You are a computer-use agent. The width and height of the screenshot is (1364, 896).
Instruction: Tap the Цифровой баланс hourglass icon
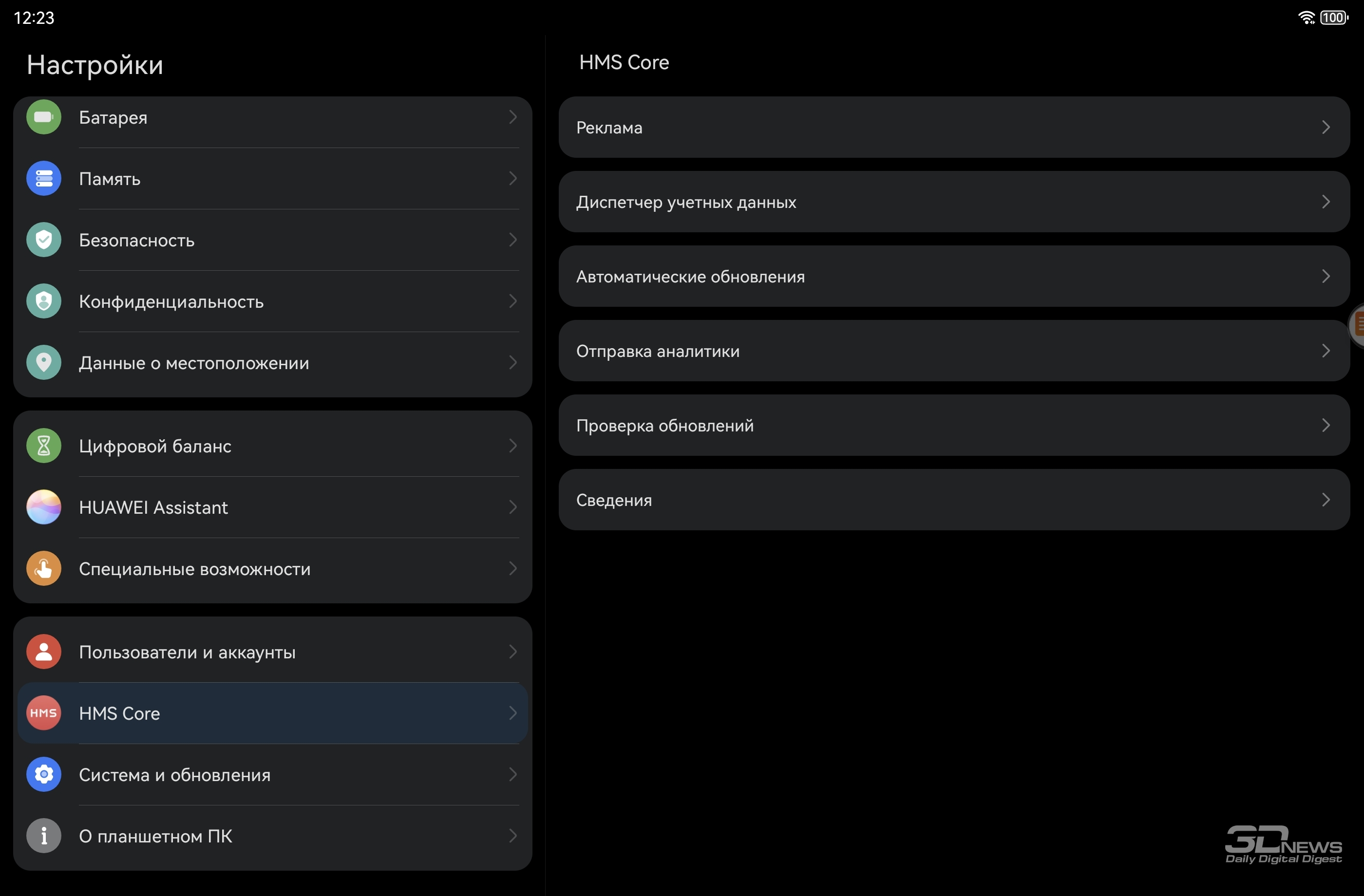43,446
